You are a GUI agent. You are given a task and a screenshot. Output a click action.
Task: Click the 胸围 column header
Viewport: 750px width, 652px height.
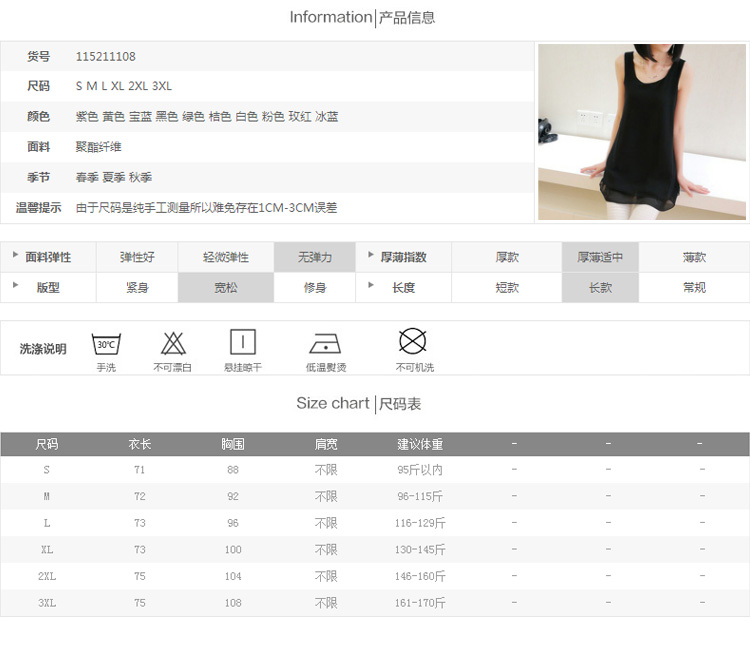click(x=233, y=444)
